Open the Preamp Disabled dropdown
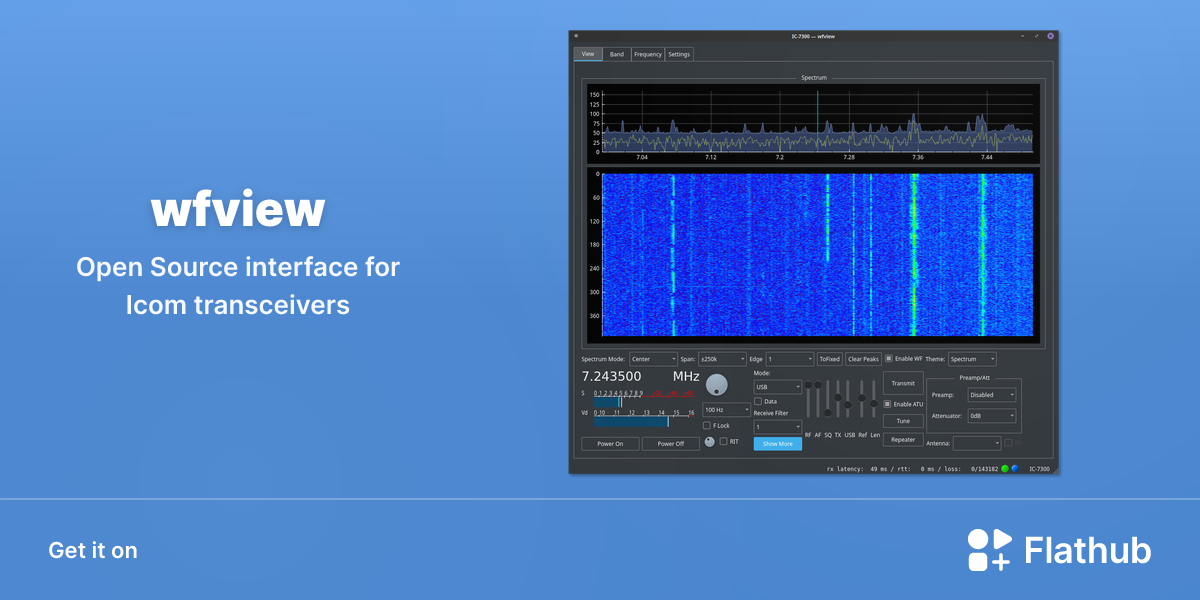Image resolution: width=1200 pixels, height=600 pixels. pos(991,394)
